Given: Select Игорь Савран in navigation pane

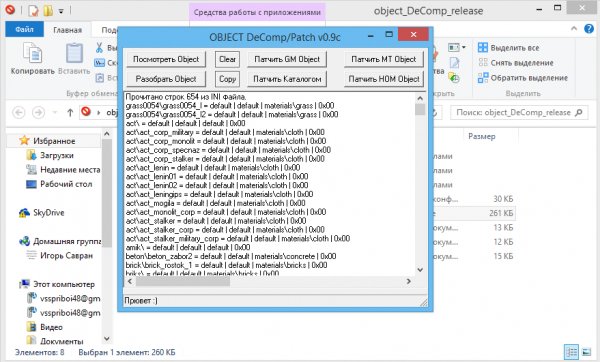Looking at the screenshot, I should (59, 255).
